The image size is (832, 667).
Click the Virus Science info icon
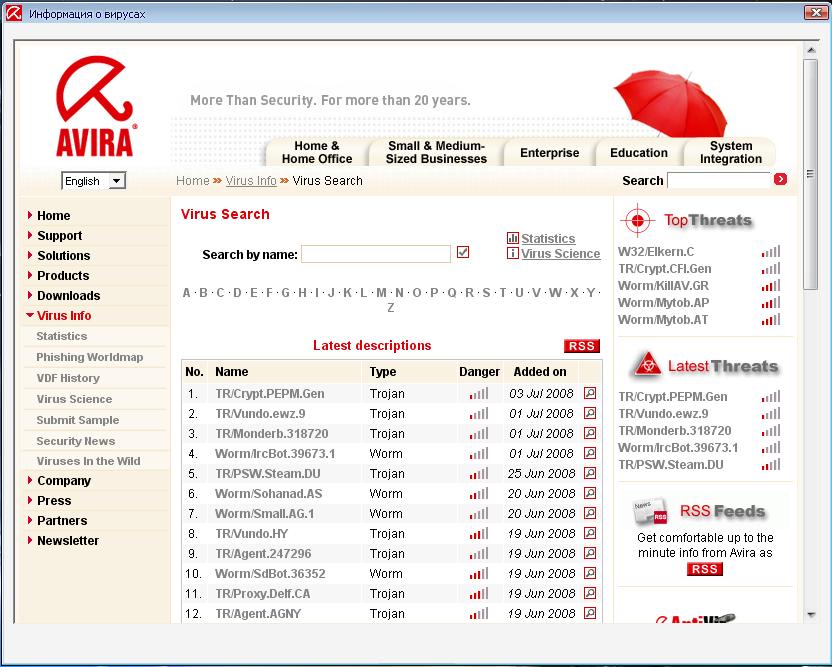513,253
